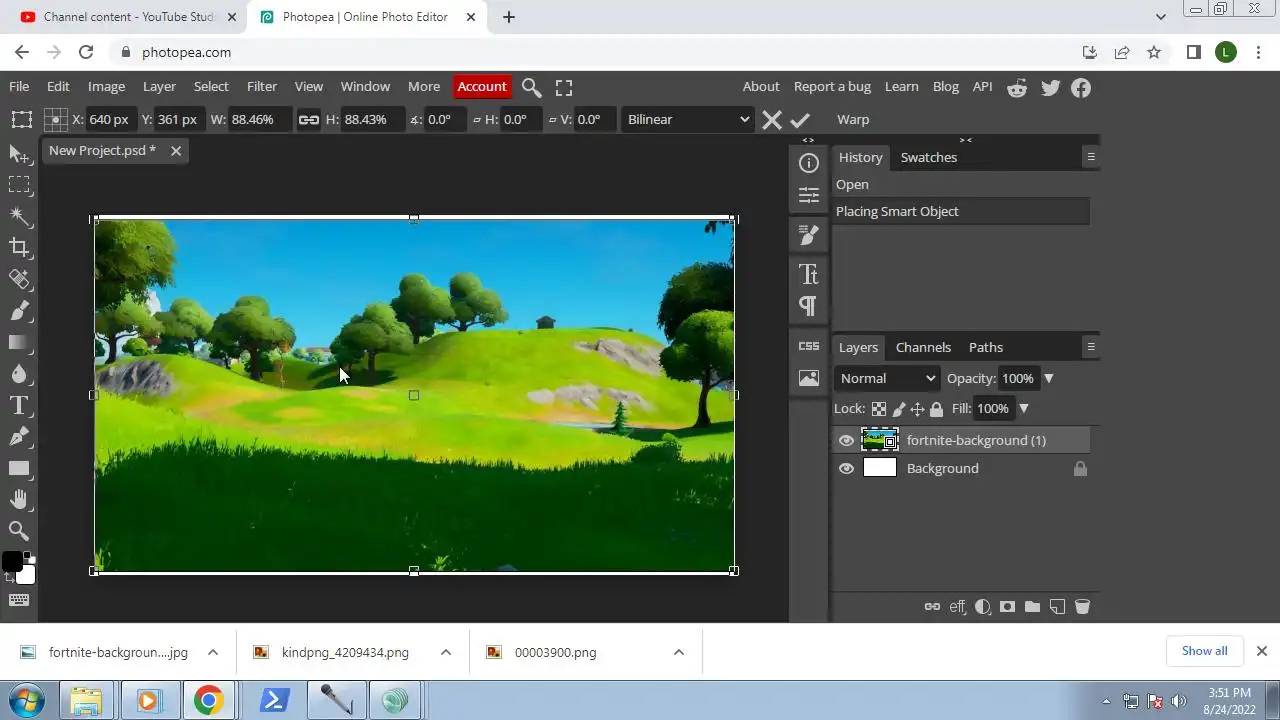Screen dimensions: 1280x720
Task: Open the keyboard shortcuts icon
Action: pos(19,600)
